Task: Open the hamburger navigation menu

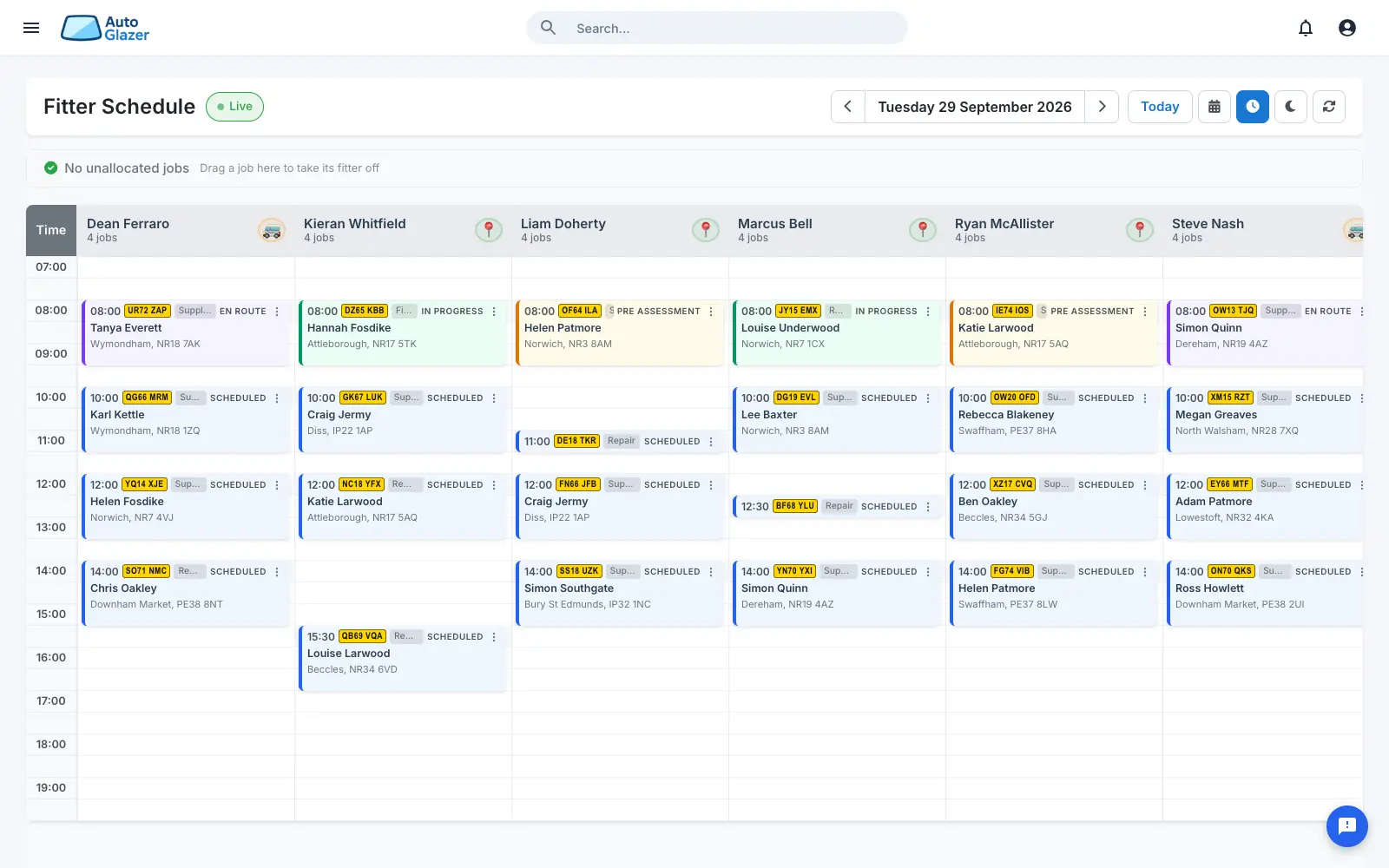Action: 31,28
